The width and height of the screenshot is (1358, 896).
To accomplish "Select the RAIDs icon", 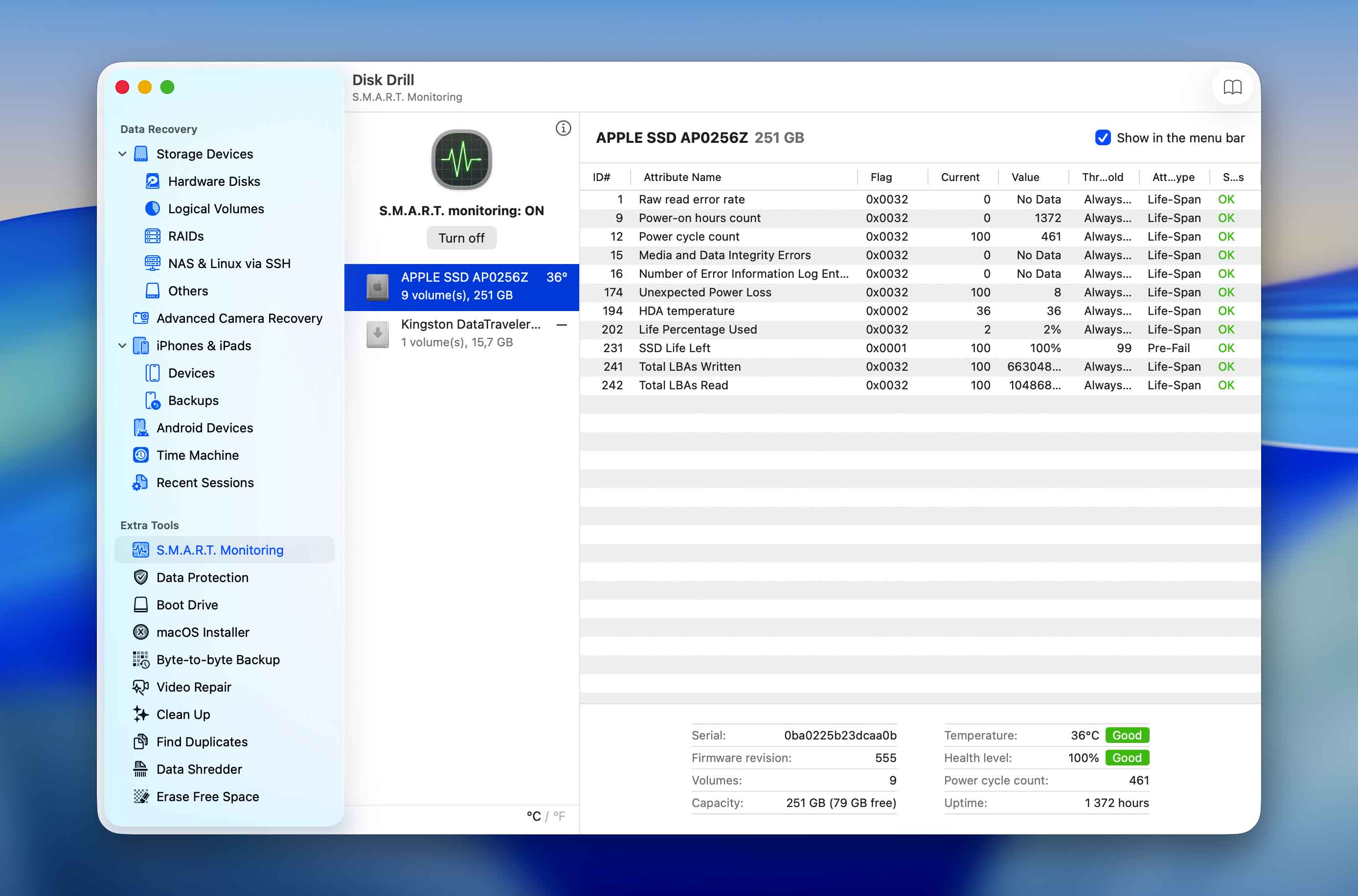I will pos(153,236).
